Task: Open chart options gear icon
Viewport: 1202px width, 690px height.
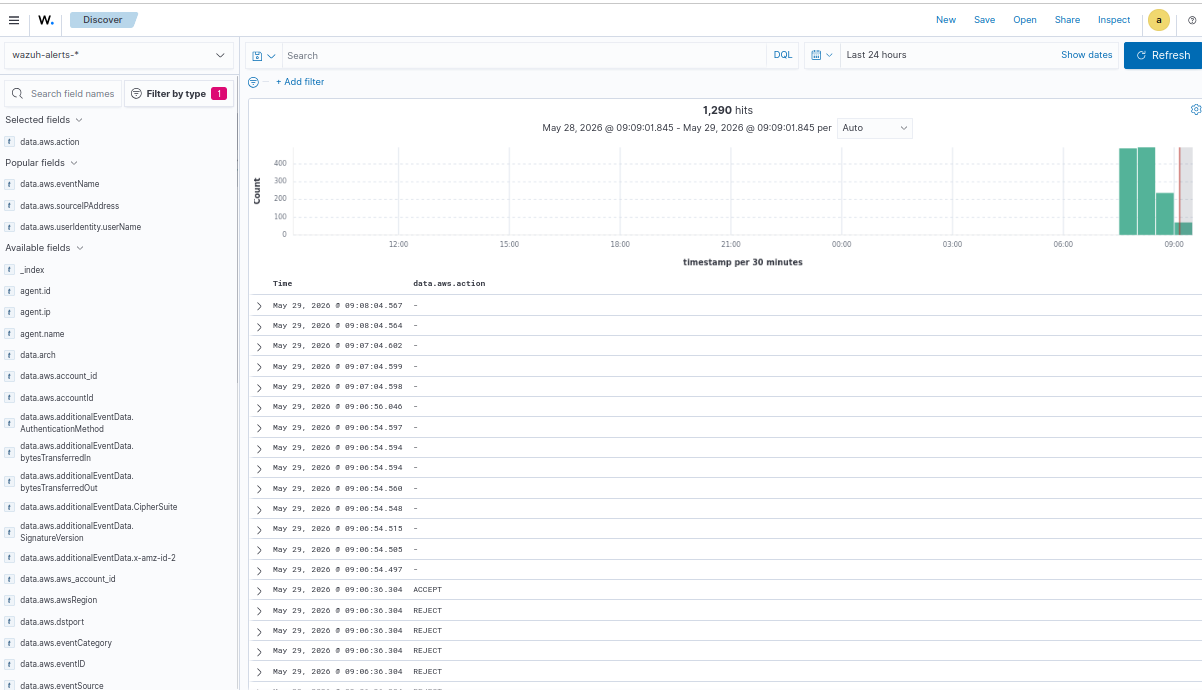Action: click(1195, 109)
